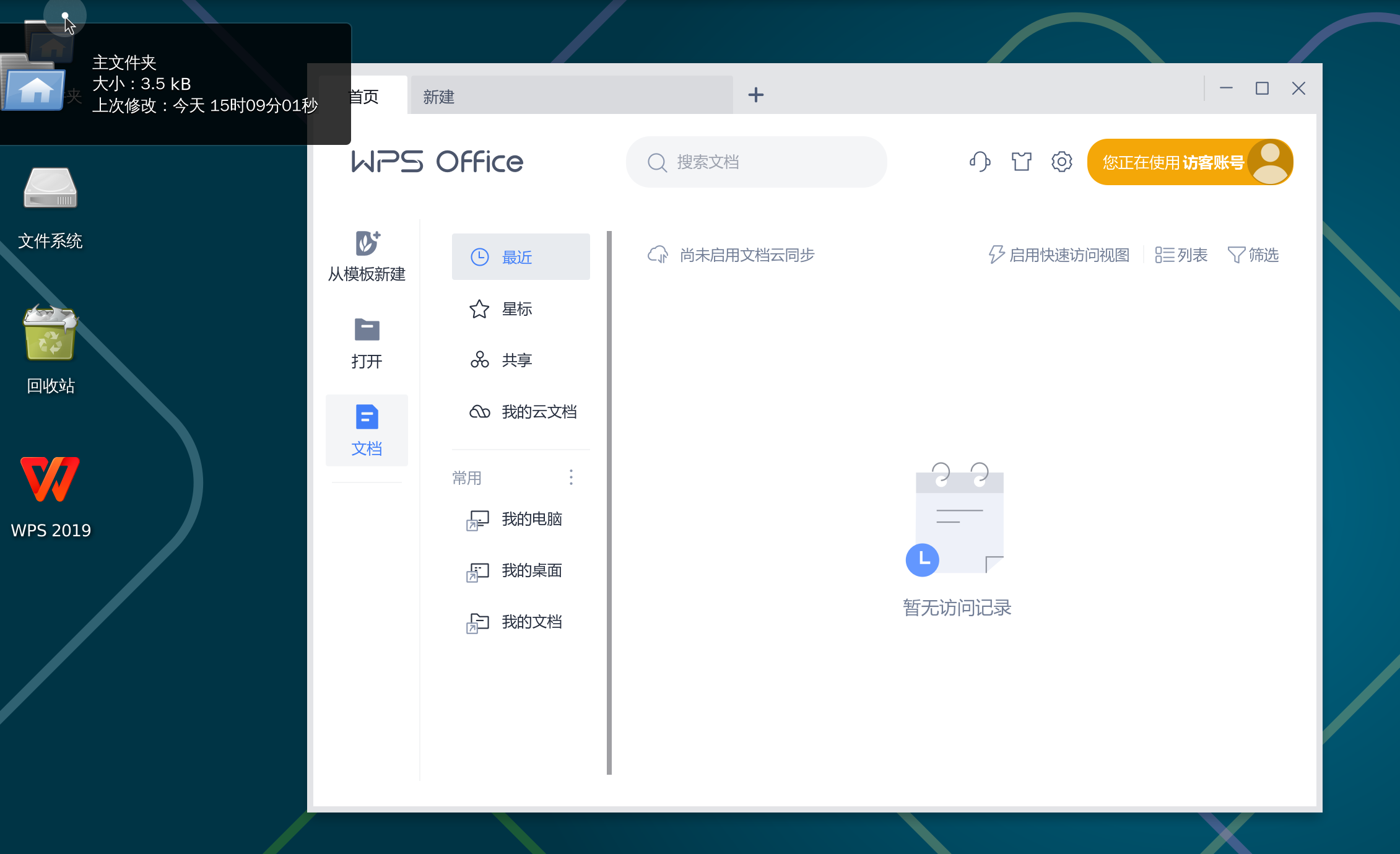
Task: Click 您正在使用访客账号 button
Action: 1190,162
